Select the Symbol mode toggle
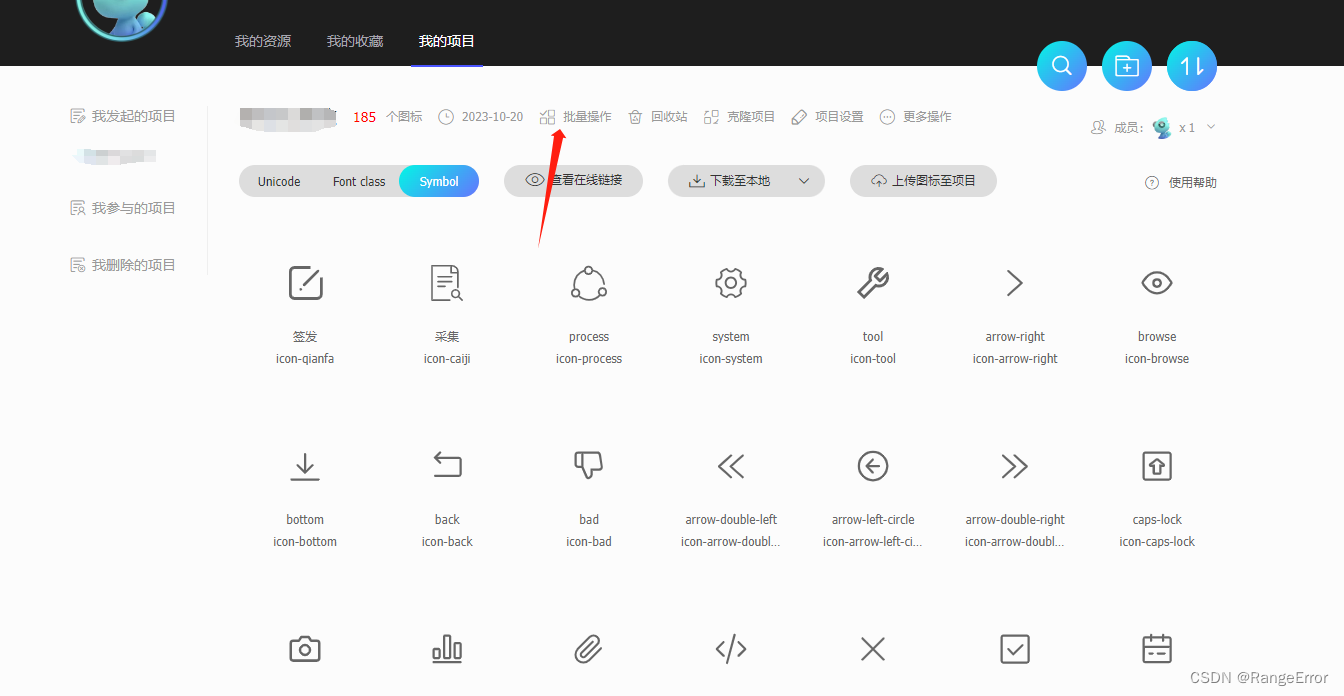Viewport: 1344px width, 696px height. tap(438, 181)
